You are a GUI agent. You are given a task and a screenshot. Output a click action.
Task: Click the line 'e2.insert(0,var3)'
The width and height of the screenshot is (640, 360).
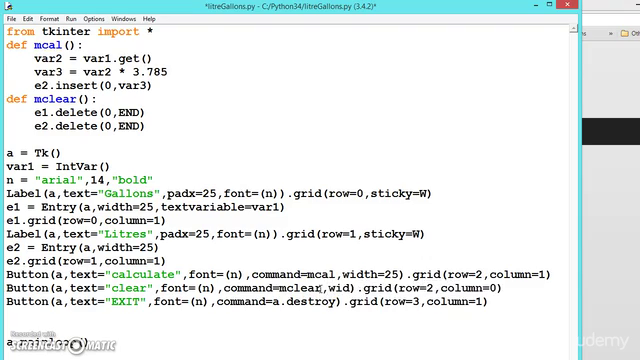[93, 85]
